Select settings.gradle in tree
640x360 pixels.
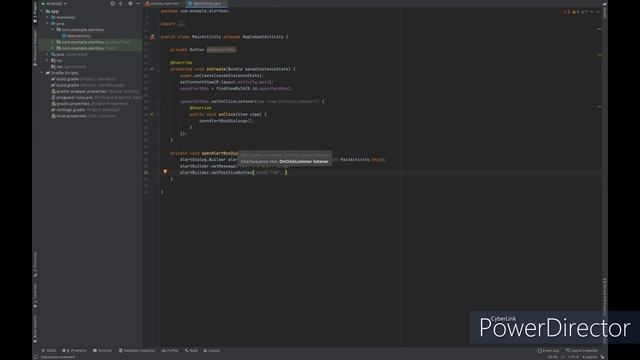[85, 110]
